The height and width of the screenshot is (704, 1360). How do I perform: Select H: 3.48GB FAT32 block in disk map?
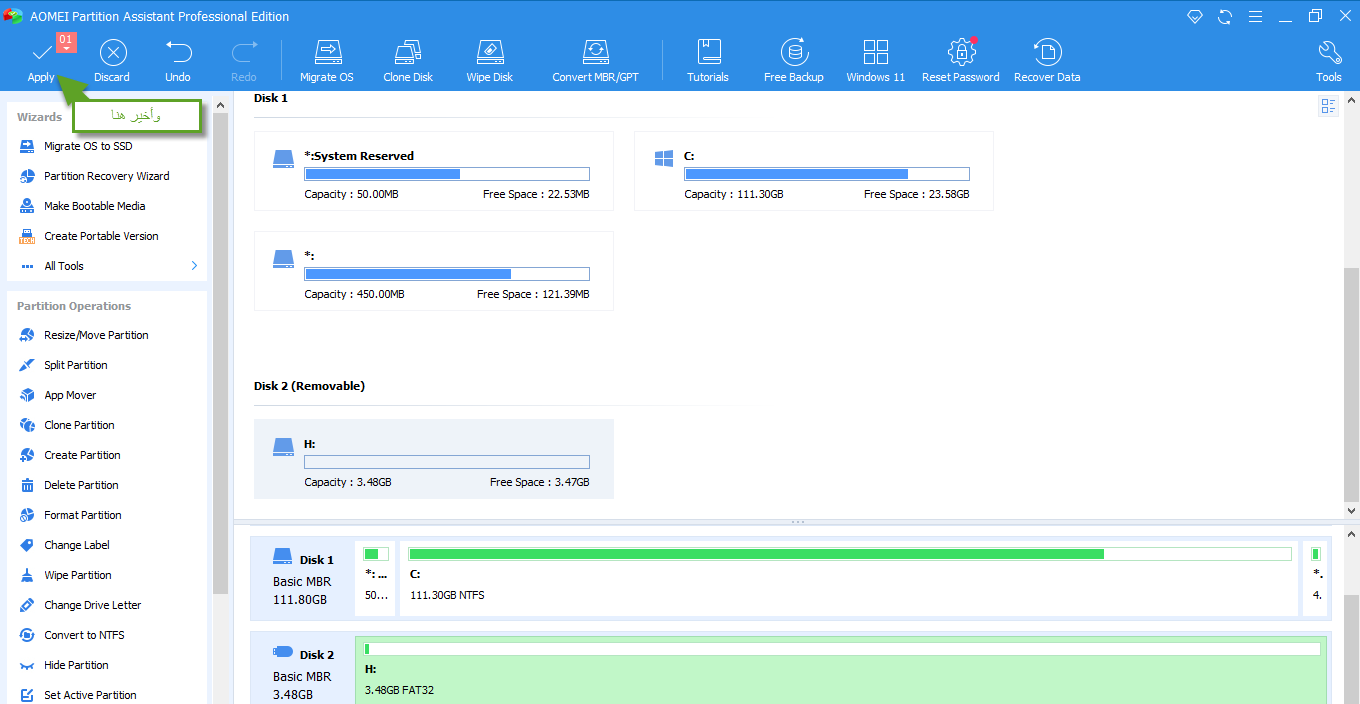click(x=842, y=670)
